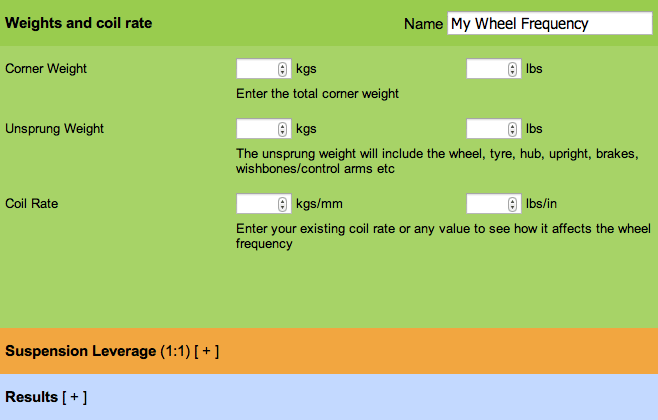Click Coil Rate kgs/mm input field

(256, 204)
